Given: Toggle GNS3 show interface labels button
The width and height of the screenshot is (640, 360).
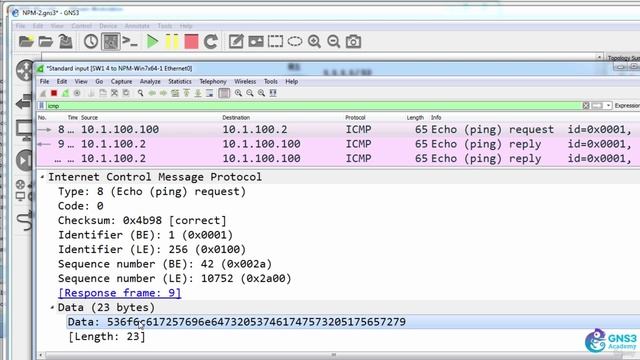Looking at the screenshot, I should (x=111, y=42).
